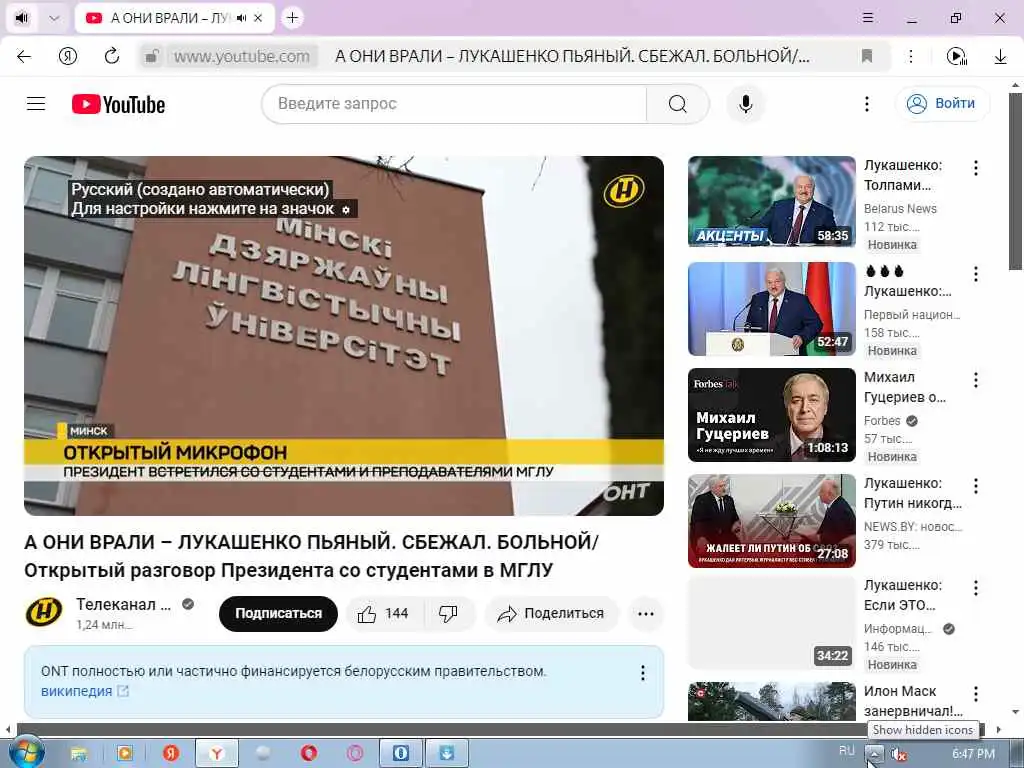The height and width of the screenshot is (768, 1024).
Task: Open Yandex home via the Я button
Action: coord(68,56)
